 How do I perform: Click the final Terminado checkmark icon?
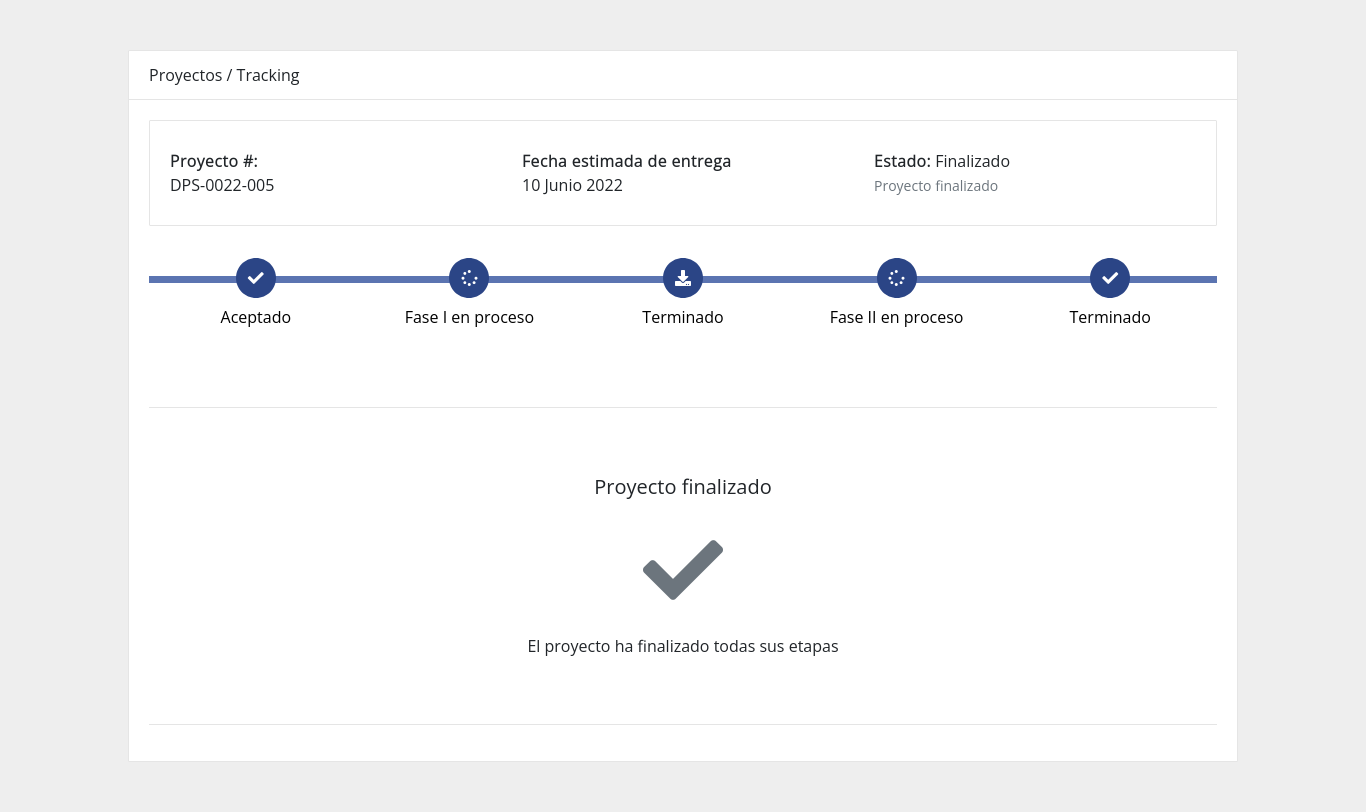1110,278
